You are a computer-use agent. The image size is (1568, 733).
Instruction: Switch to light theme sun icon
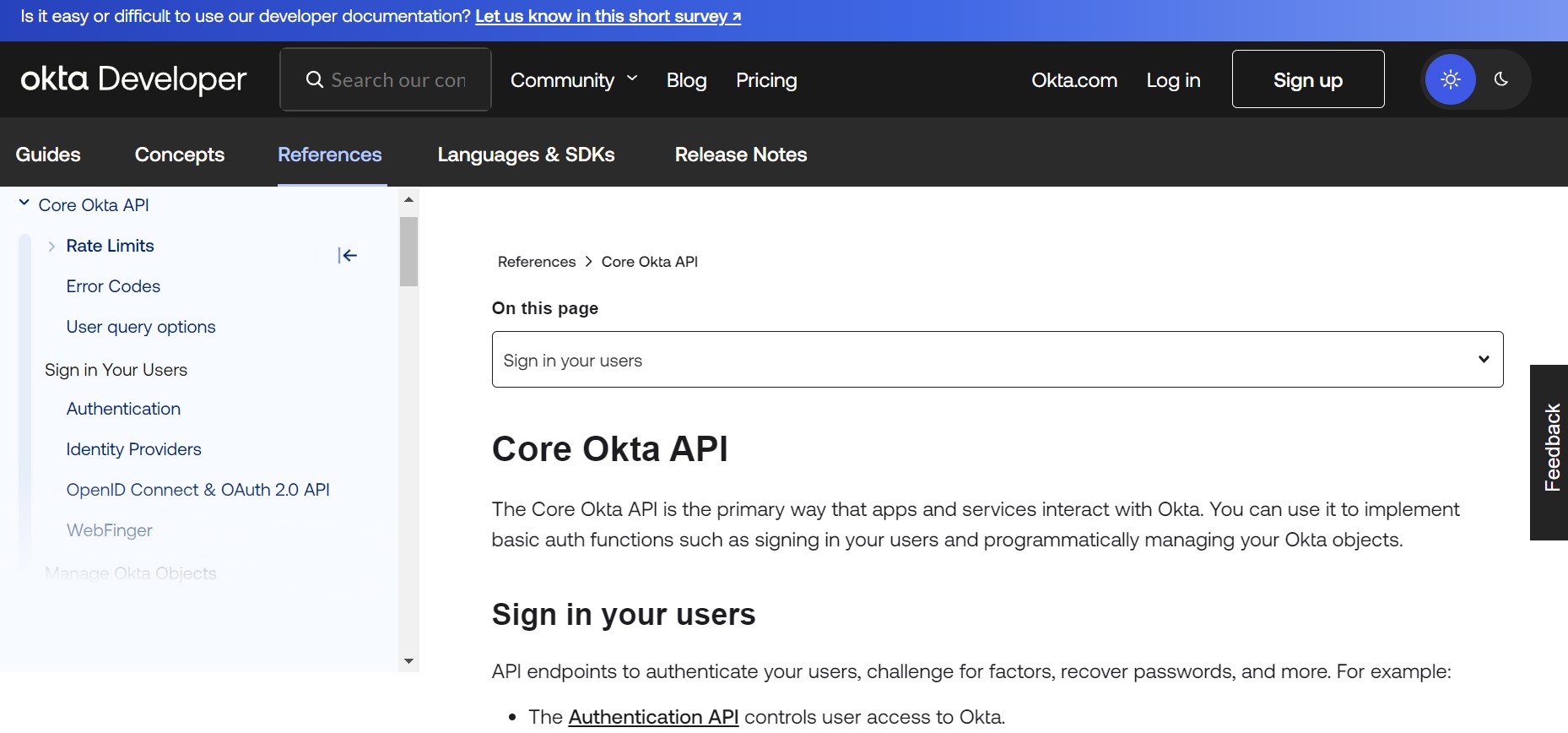coord(1450,79)
